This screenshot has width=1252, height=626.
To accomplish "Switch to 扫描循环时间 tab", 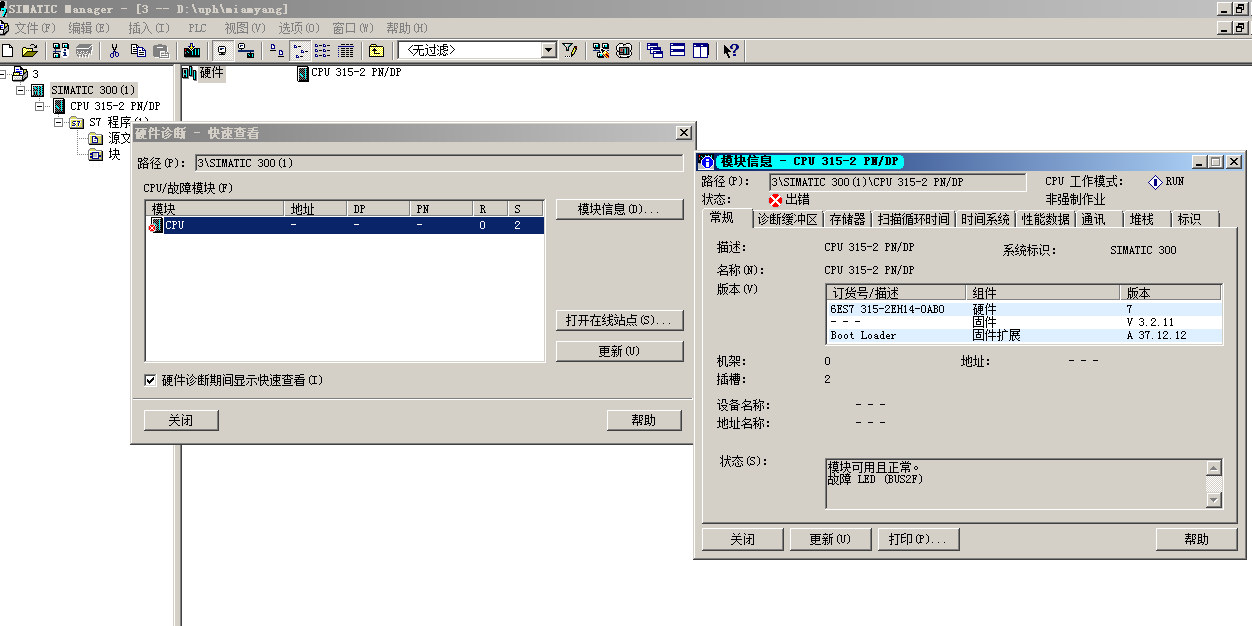I will tap(914, 219).
